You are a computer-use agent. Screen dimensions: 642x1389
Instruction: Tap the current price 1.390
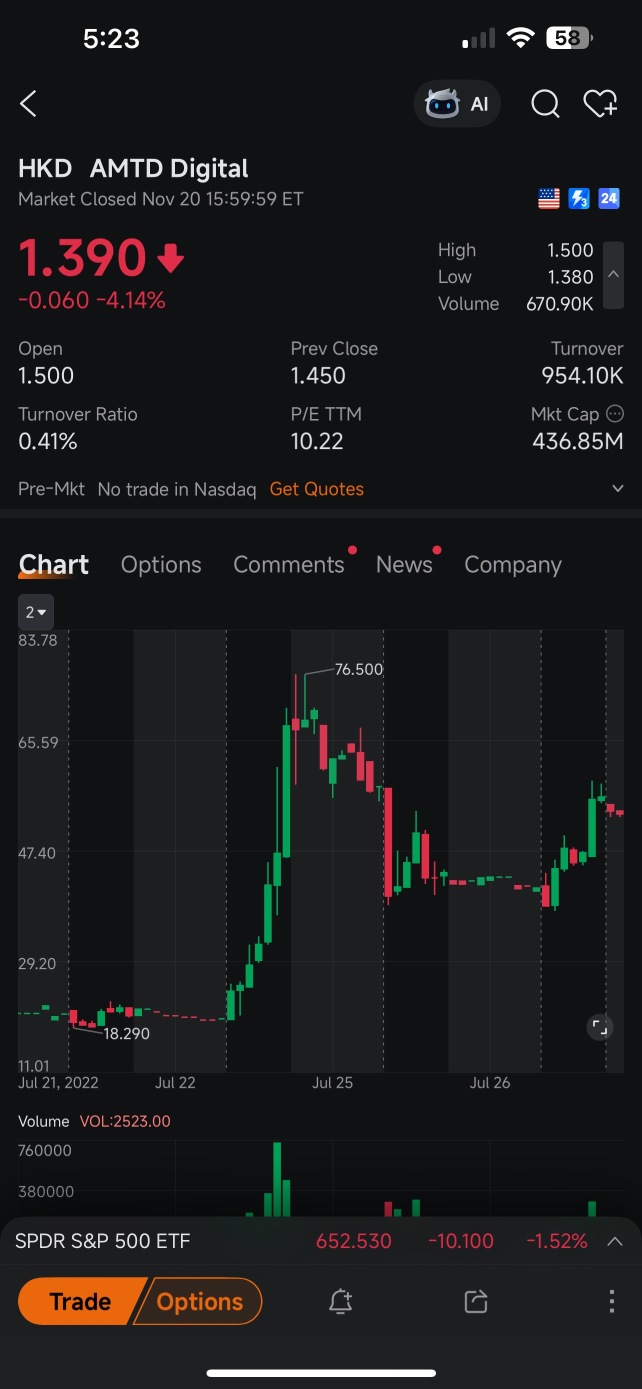[x=82, y=258]
